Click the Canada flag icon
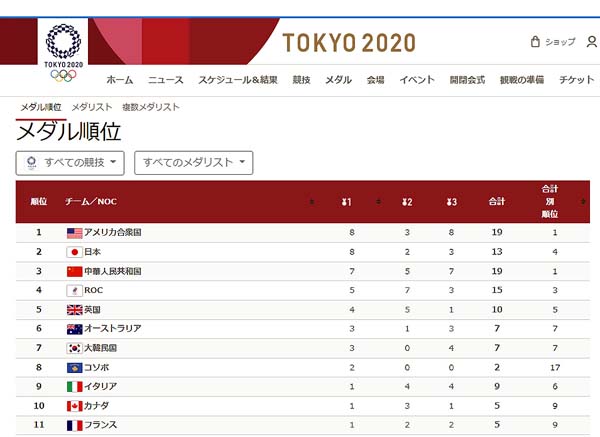The width and height of the screenshot is (600, 437). [x=74, y=406]
